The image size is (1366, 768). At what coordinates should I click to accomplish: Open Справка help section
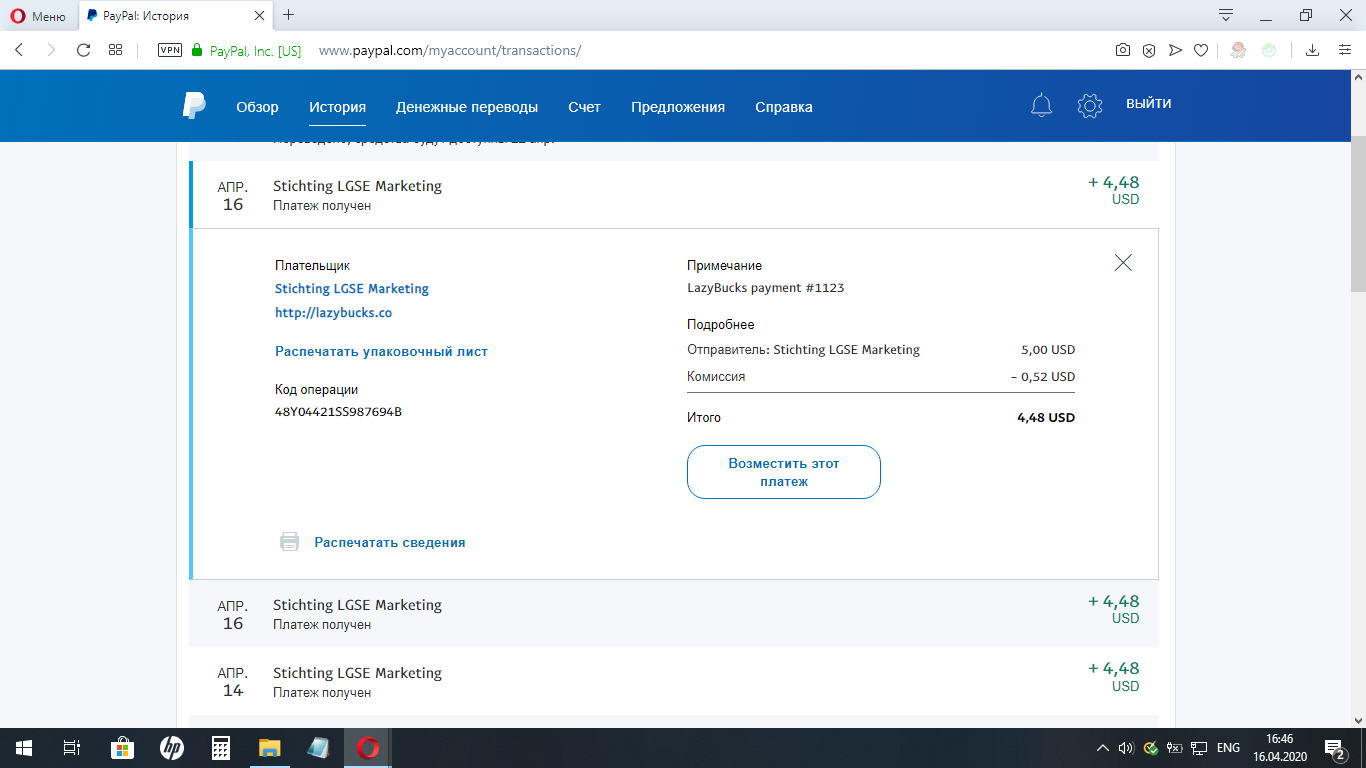point(784,107)
